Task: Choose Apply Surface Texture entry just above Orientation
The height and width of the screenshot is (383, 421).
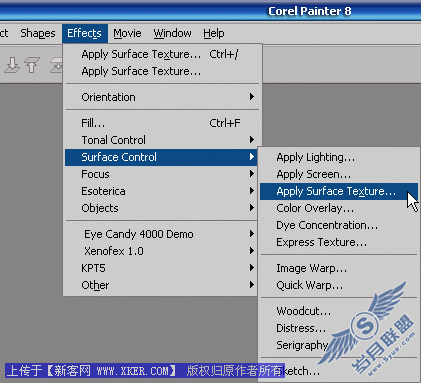Action: pyautogui.click(x=161, y=71)
